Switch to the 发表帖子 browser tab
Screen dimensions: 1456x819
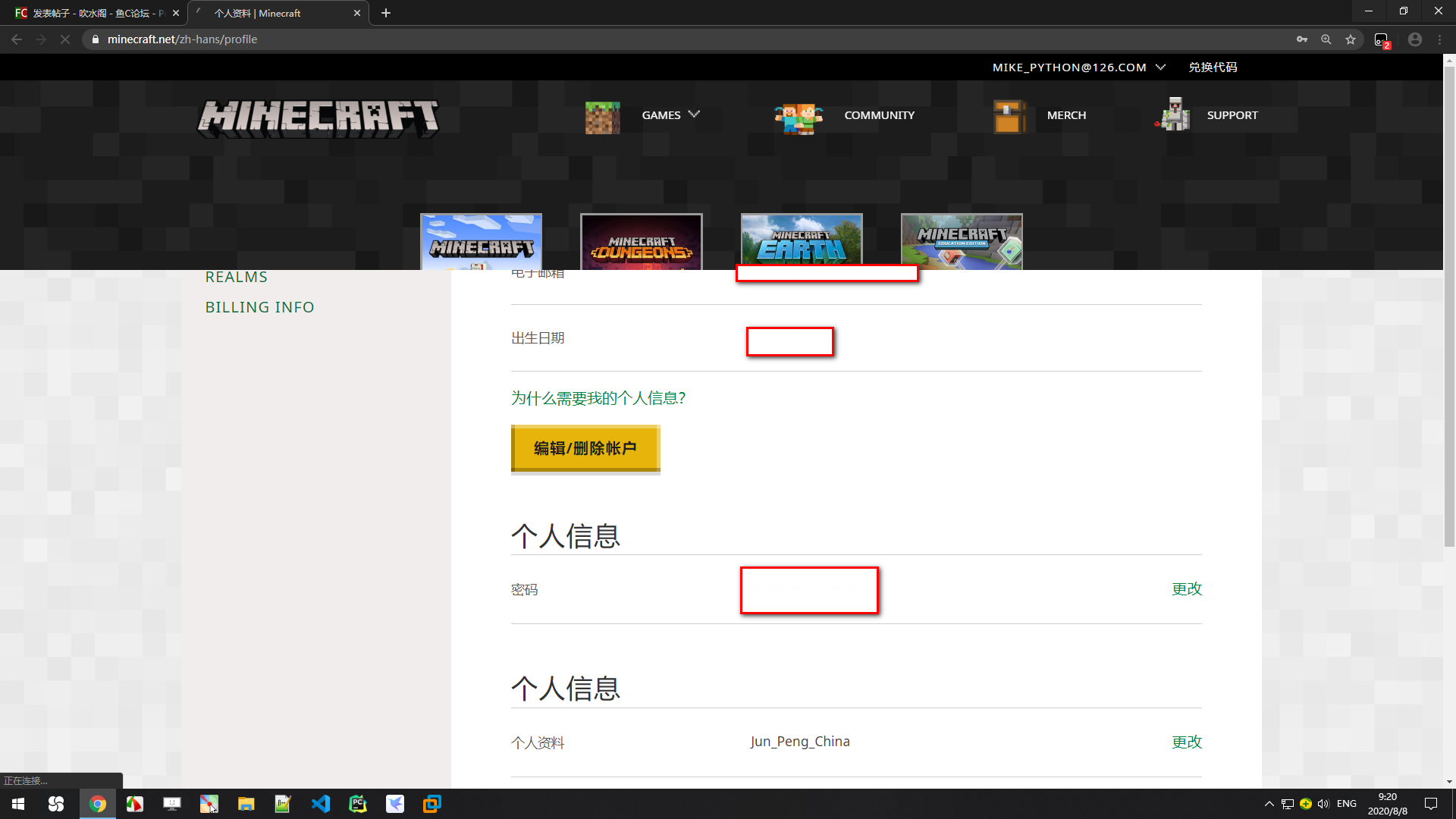tap(91, 13)
